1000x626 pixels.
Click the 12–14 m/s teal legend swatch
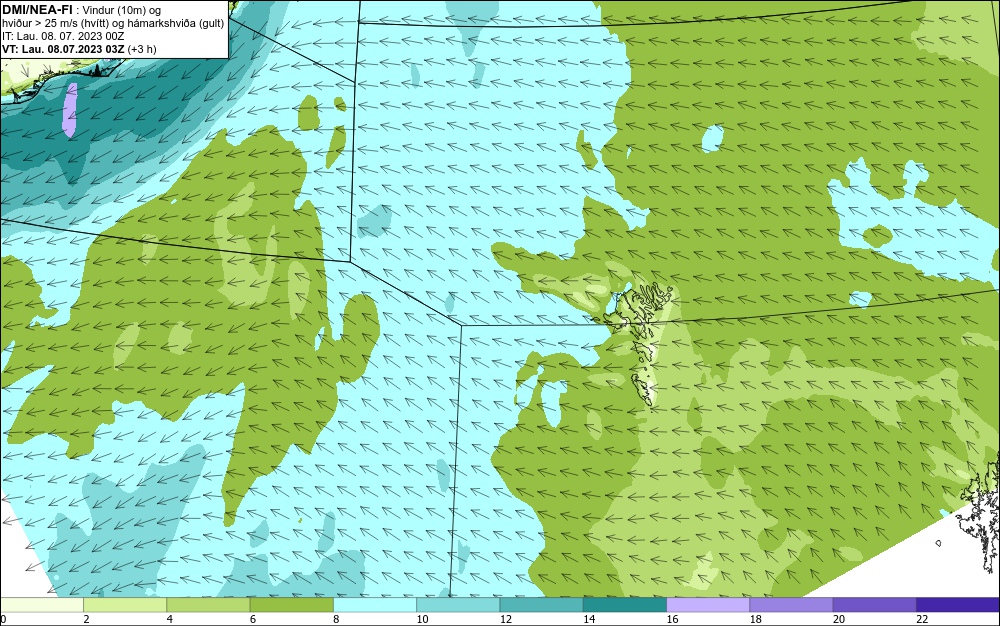[541, 605]
